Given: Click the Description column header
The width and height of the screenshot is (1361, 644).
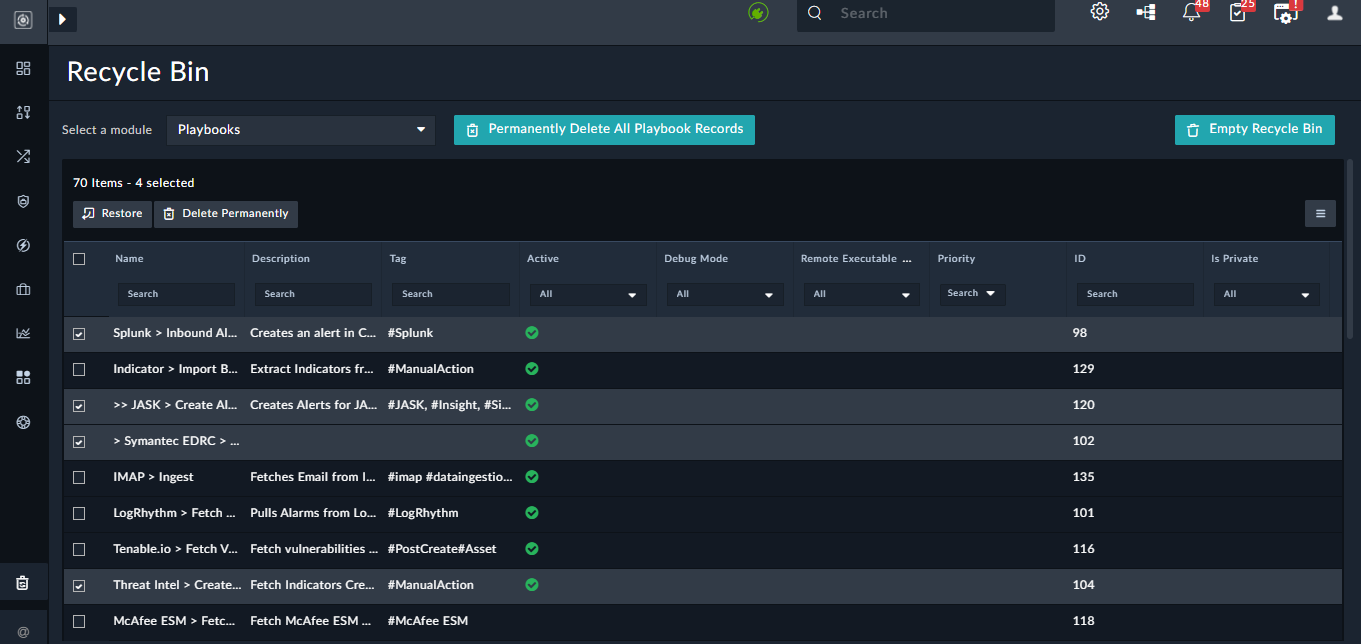Looking at the screenshot, I should (x=281, y=259).
